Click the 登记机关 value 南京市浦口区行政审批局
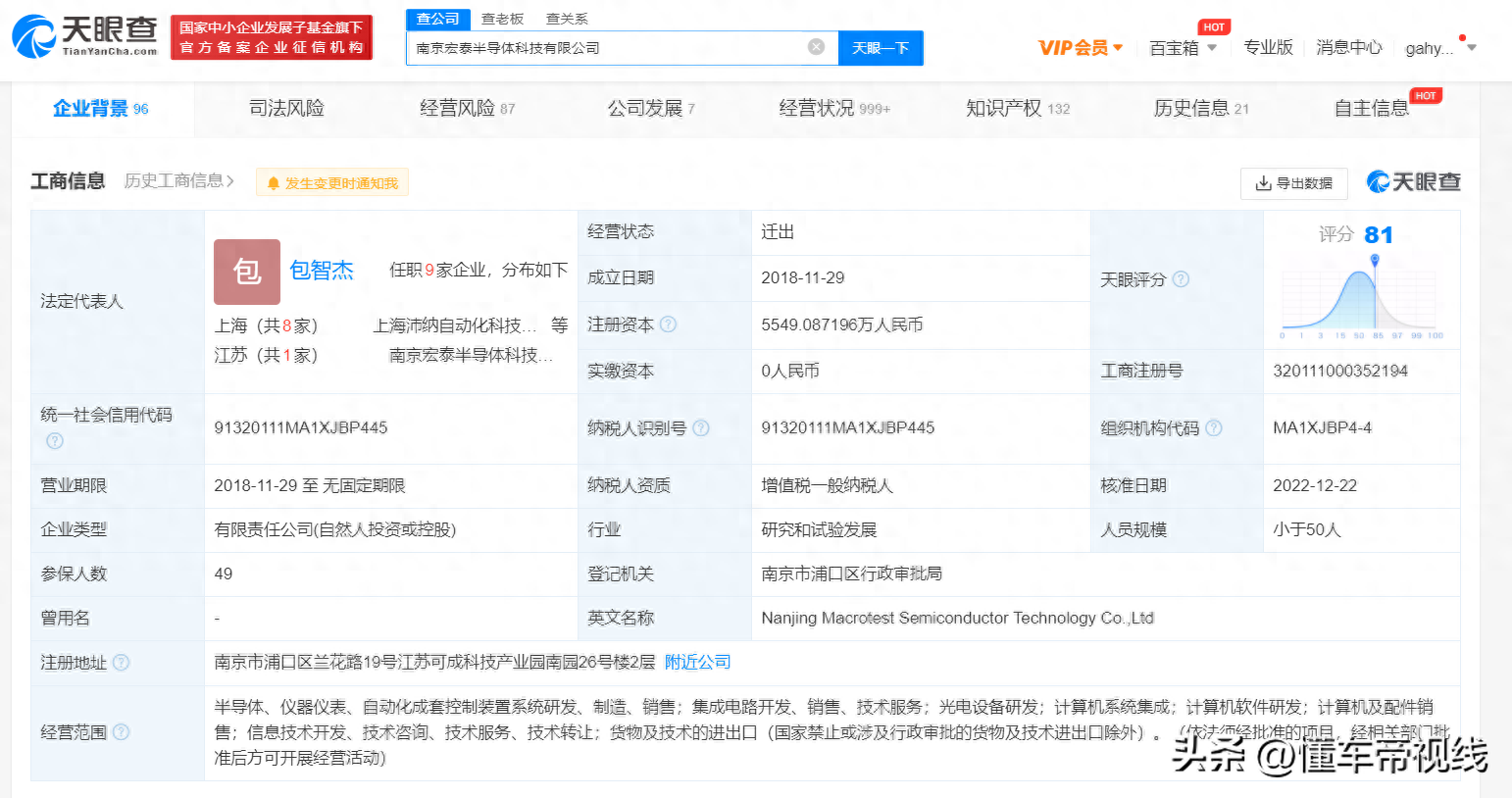1512x798 pixels. (x=851, y=574)
